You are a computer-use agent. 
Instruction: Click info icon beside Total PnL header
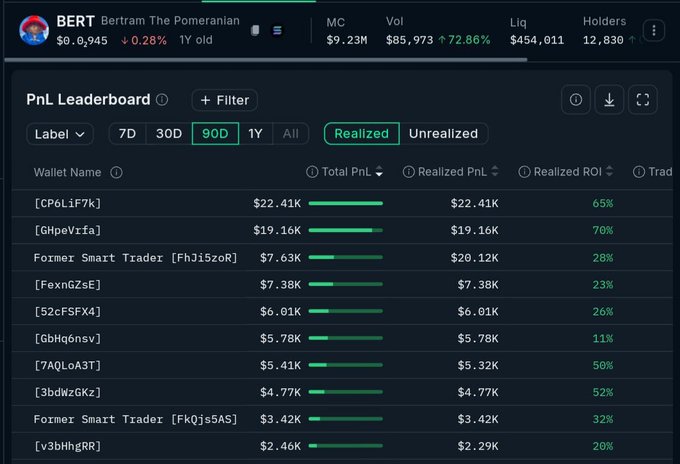(312, 172)
